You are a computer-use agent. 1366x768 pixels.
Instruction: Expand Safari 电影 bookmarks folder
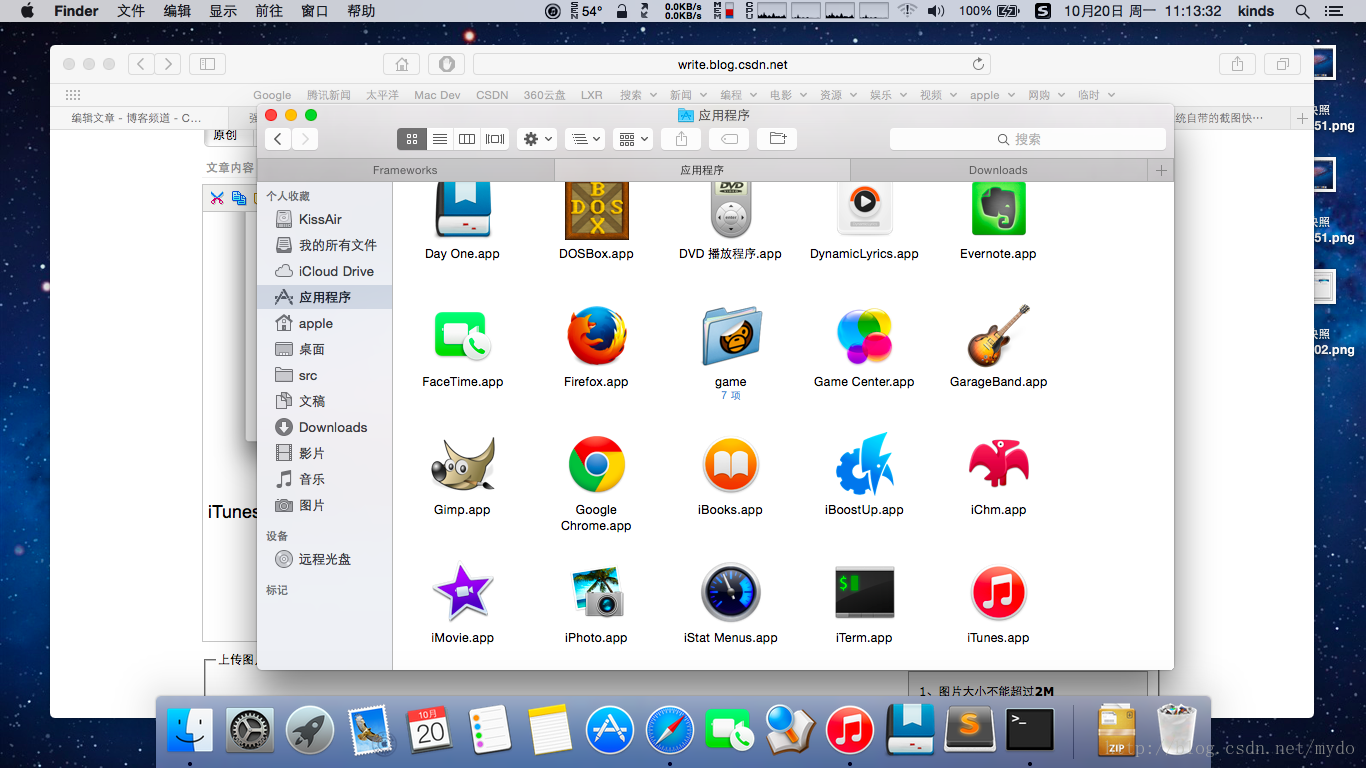click(787, 95)
